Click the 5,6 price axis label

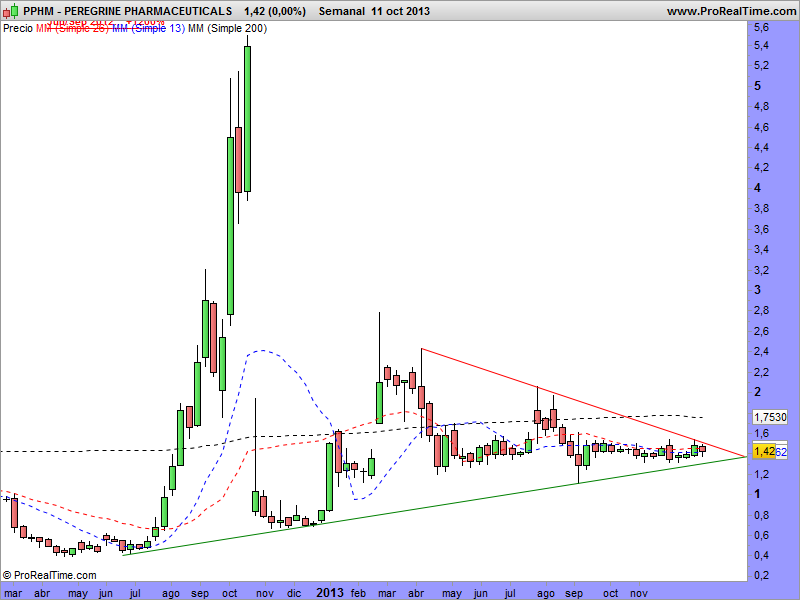[761, 28]
